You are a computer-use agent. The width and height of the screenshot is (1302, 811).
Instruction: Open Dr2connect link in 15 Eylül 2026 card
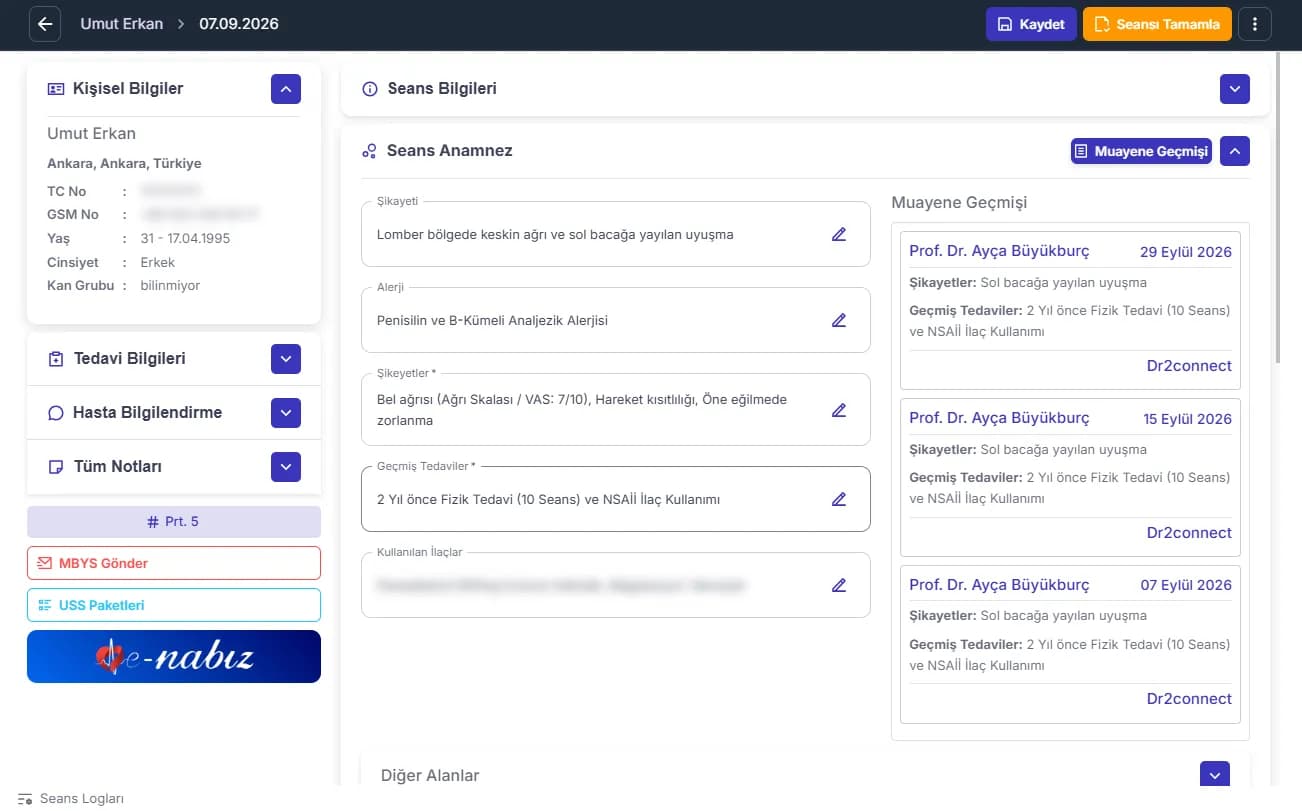pos(1189,533)
